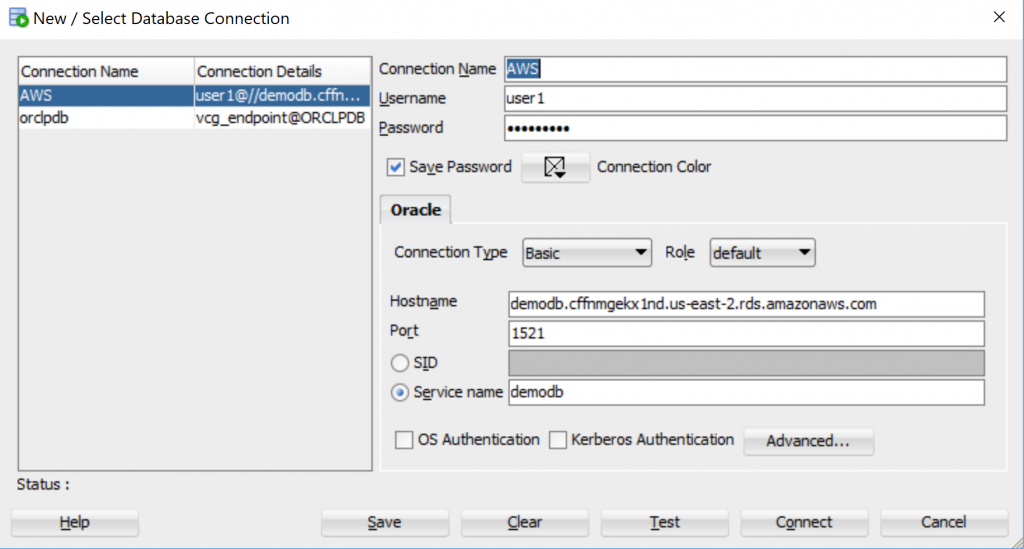This screenshot has width=1024, height=549.
Task: Open the Role dropdown
Action: [x=762, y=253]
